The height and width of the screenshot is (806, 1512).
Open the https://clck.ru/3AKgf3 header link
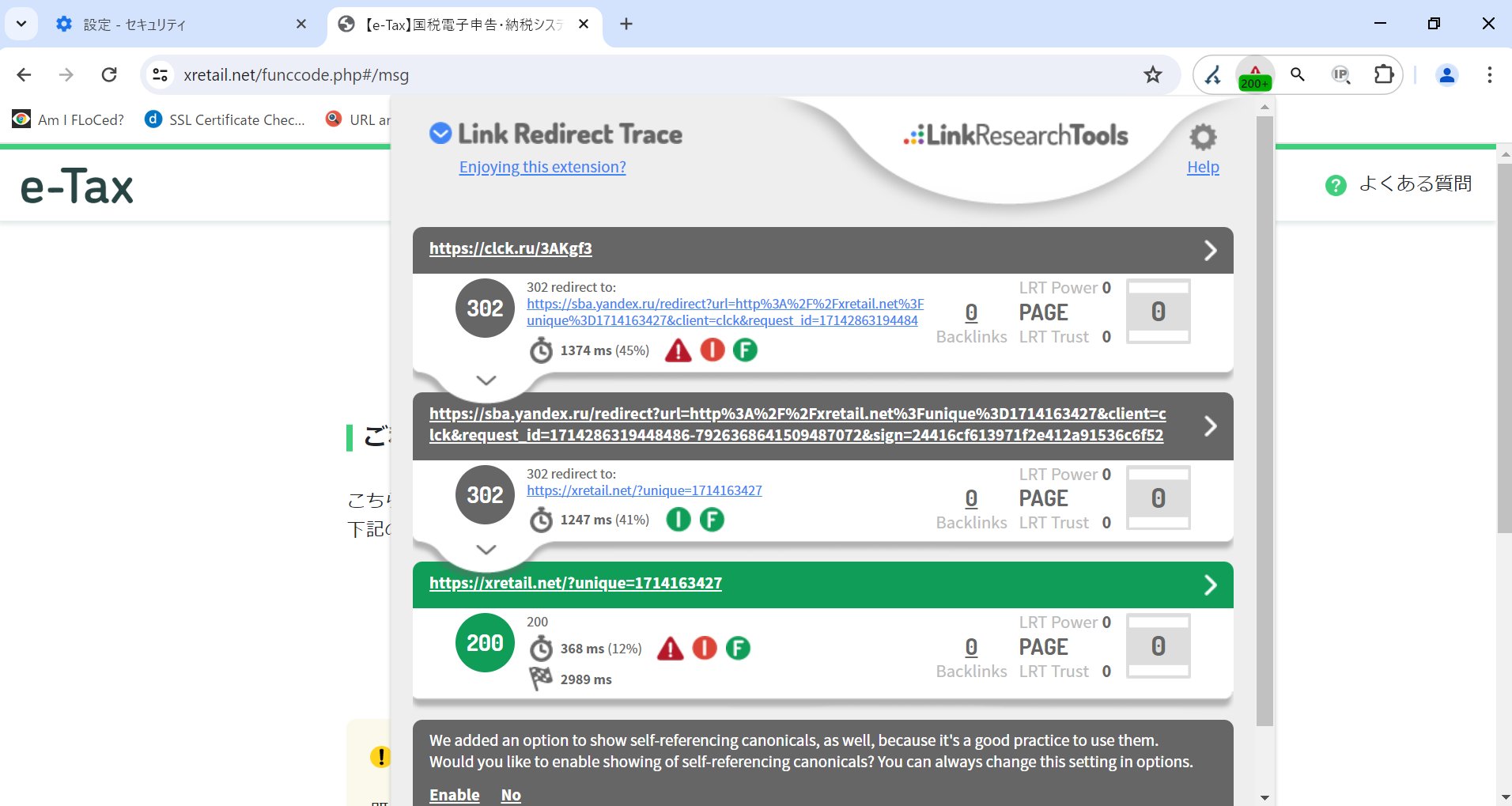[511, 248]
